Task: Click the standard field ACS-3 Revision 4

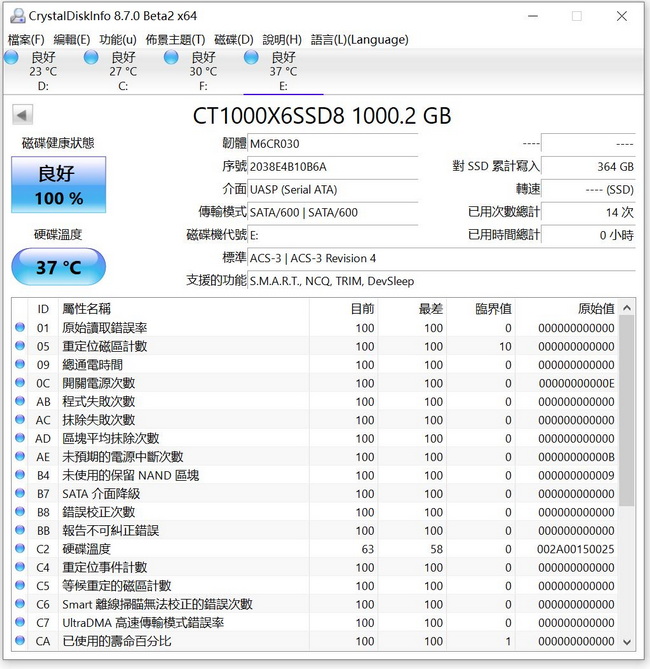Action: click(x=441, y=258)
